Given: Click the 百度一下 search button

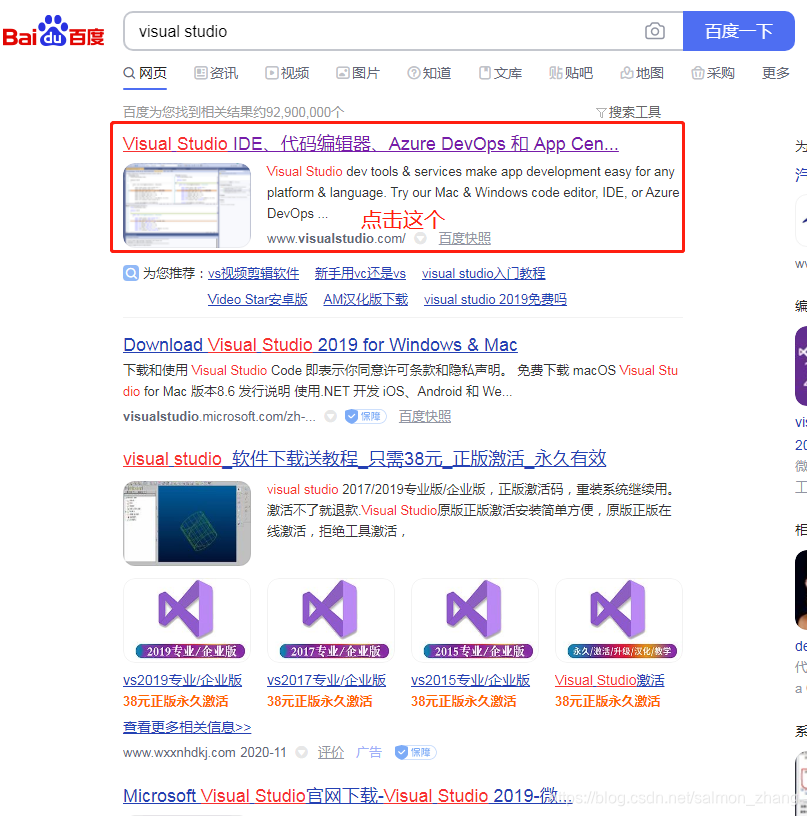Looking at the screenshot, I should [739, 31].
